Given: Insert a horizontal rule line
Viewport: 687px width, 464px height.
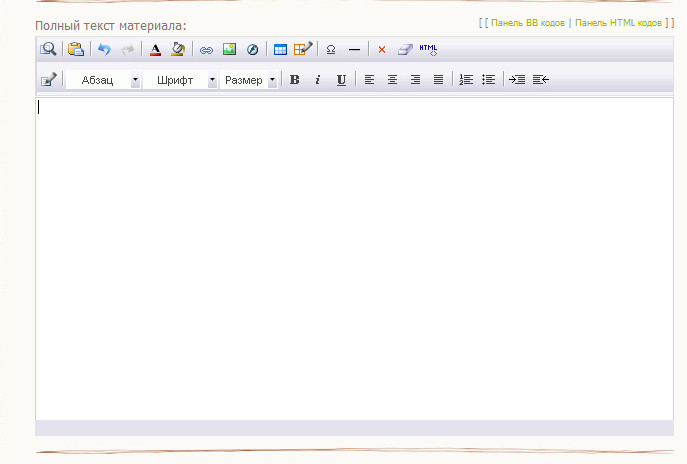Looking at the screenshot, I should (354, 50).
